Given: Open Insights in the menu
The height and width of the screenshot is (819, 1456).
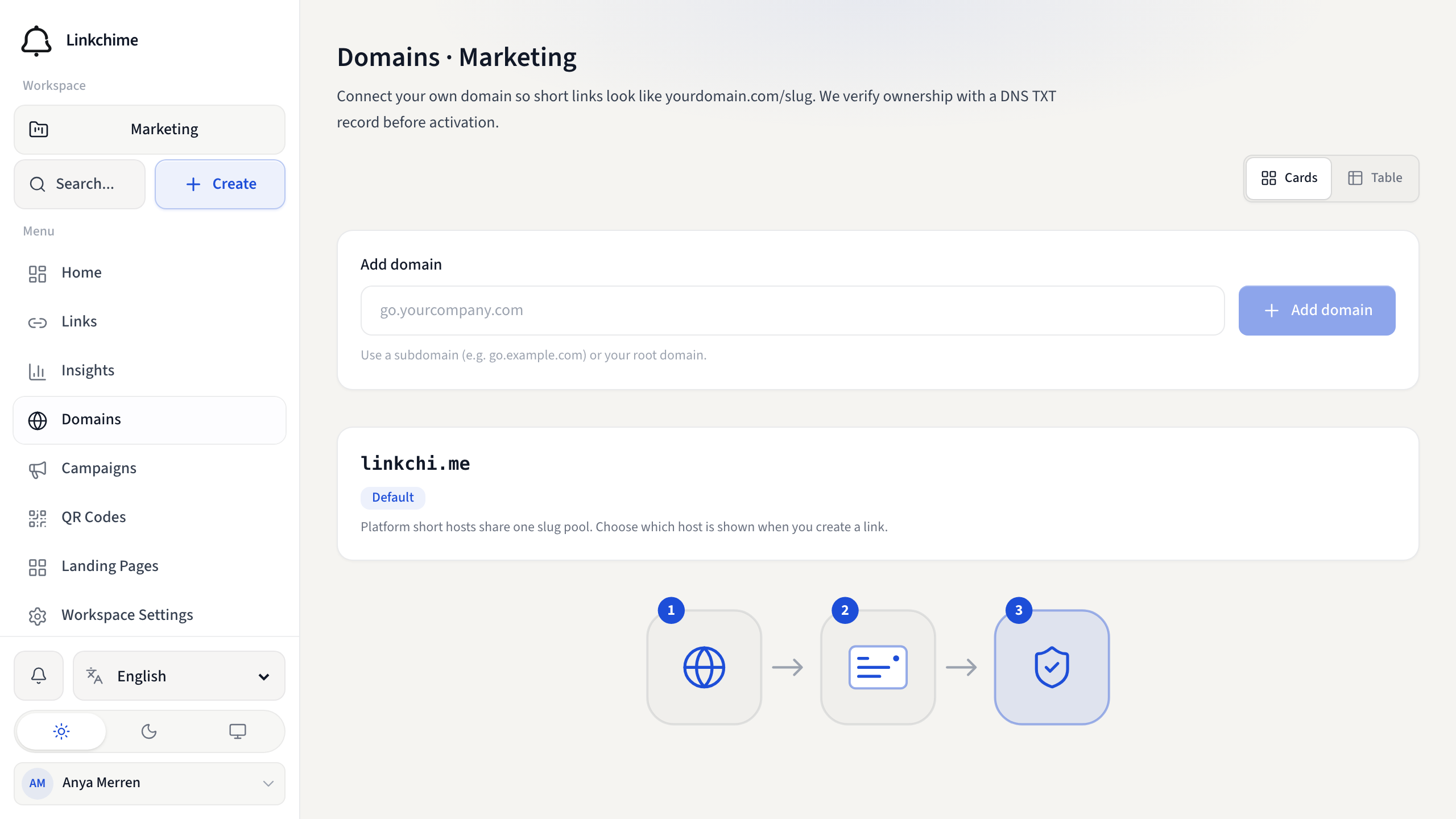Looking at the screenshot, I should [150, 371].
